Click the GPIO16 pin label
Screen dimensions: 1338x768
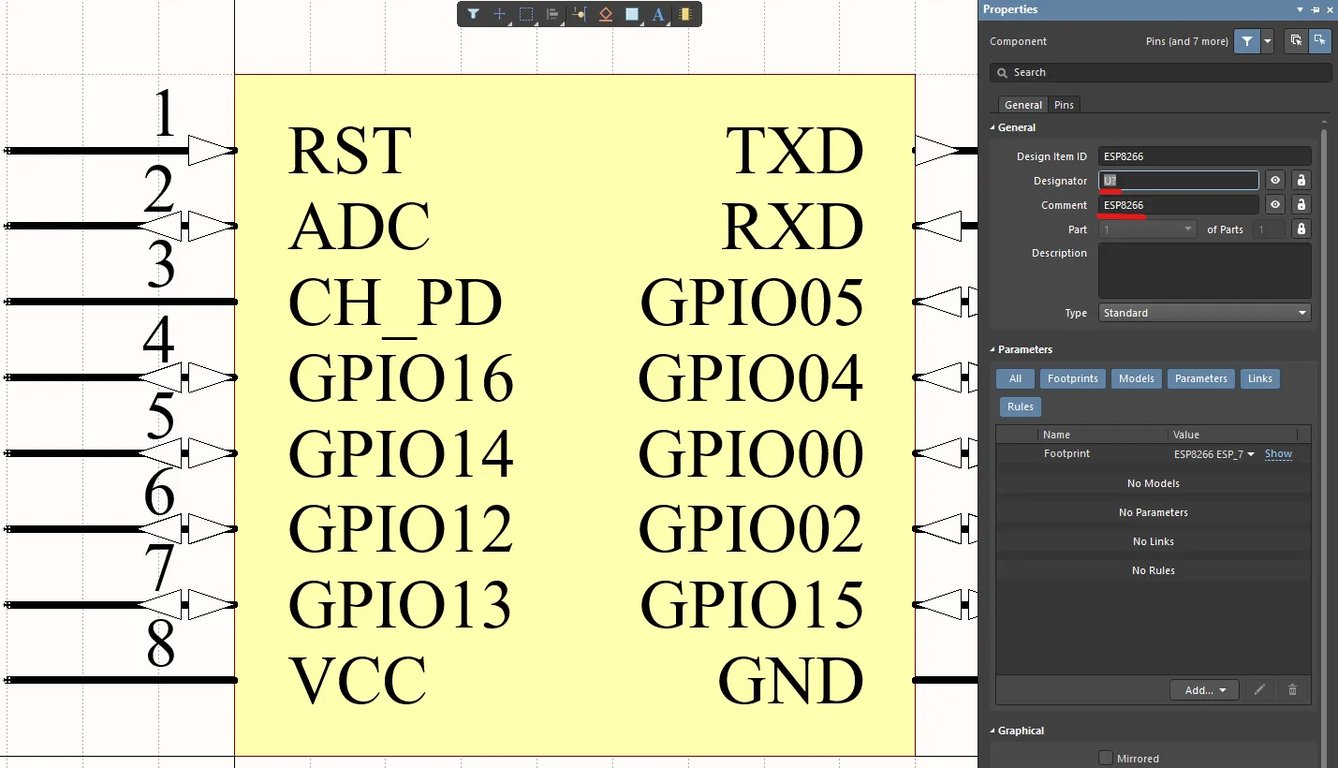pos(401,378)
